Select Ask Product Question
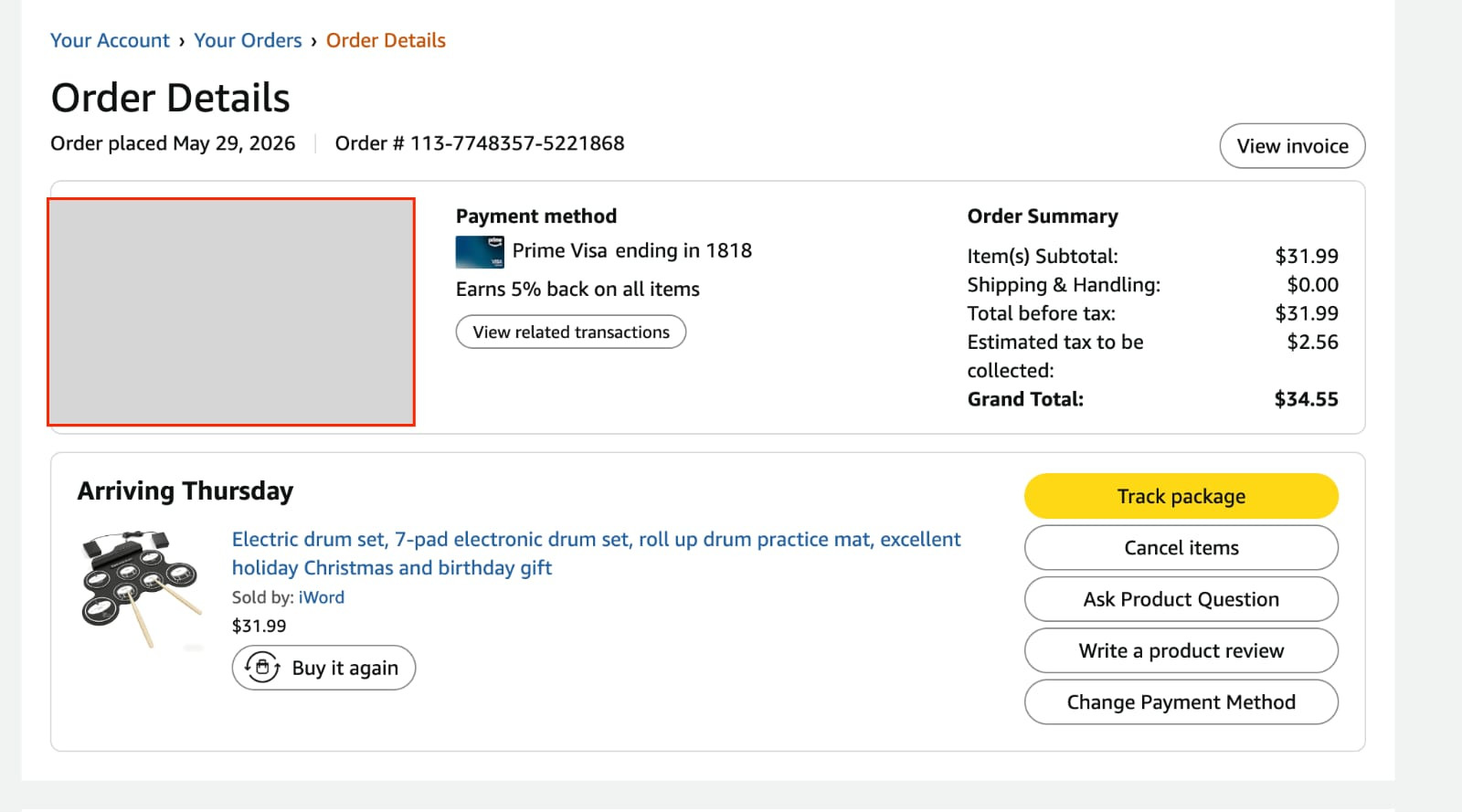This screenshot has height=812, width=1462. click(1181, 599)
